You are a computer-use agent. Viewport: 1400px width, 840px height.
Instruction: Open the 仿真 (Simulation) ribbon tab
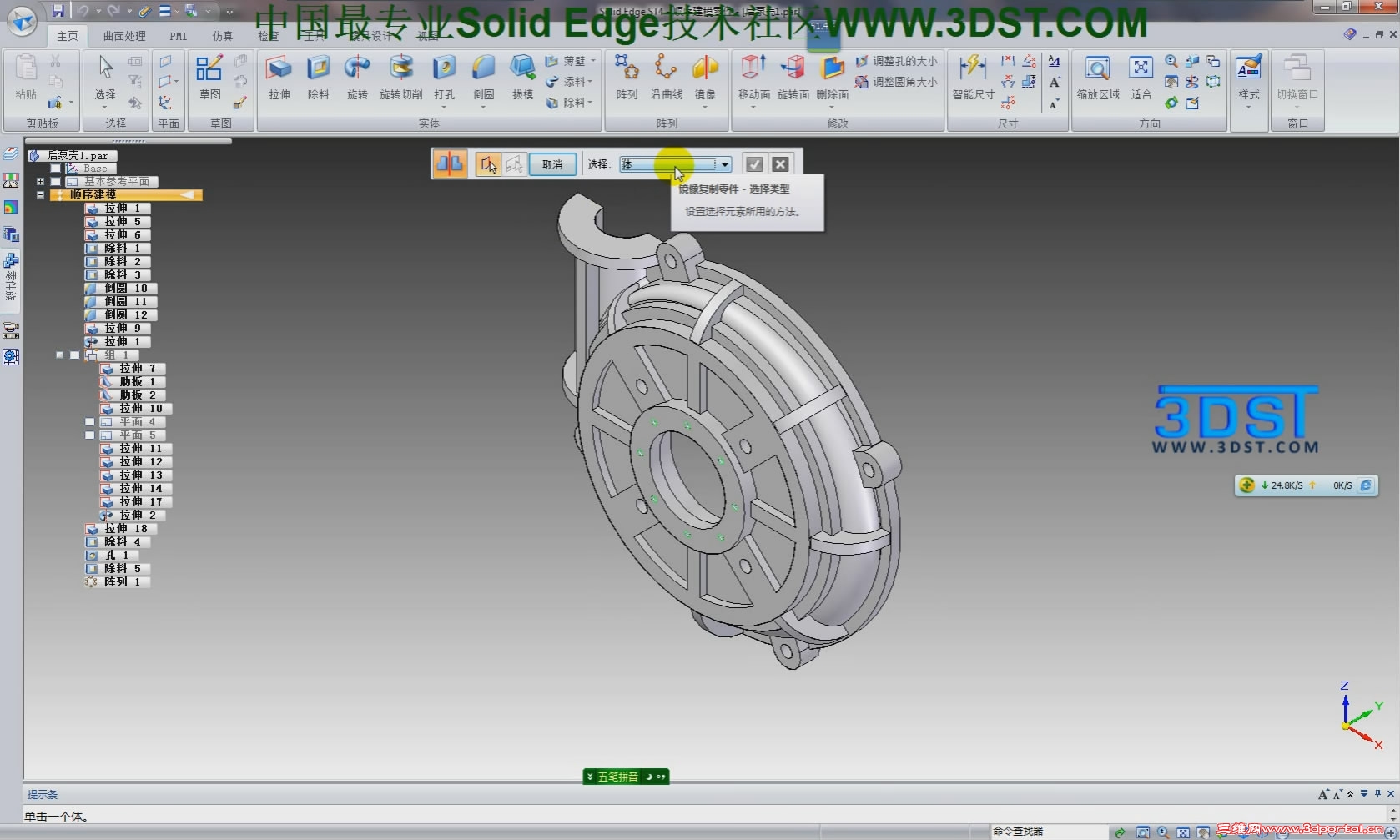(223, 36)
